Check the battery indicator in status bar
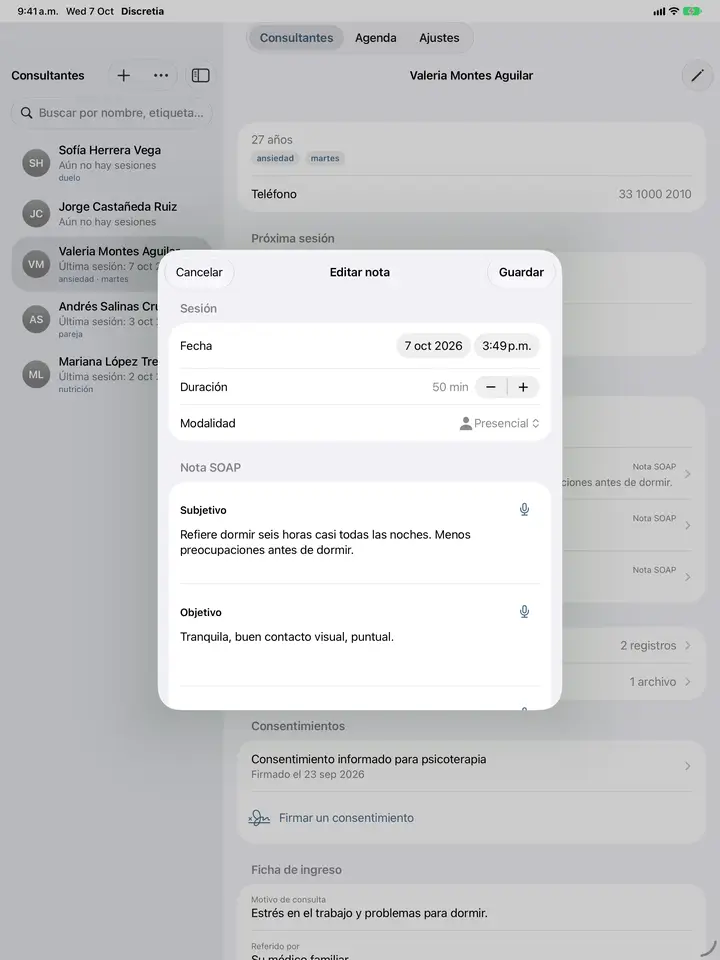The width and height of the screenshot is (720, 960). tap(692, 11)
